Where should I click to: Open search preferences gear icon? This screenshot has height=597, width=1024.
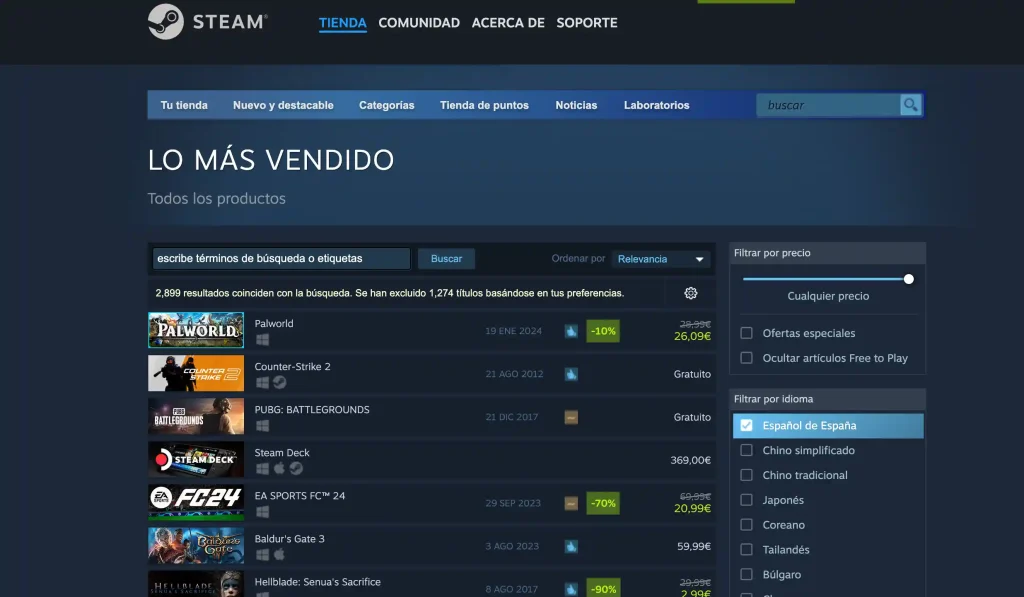[x=690, y=293]
